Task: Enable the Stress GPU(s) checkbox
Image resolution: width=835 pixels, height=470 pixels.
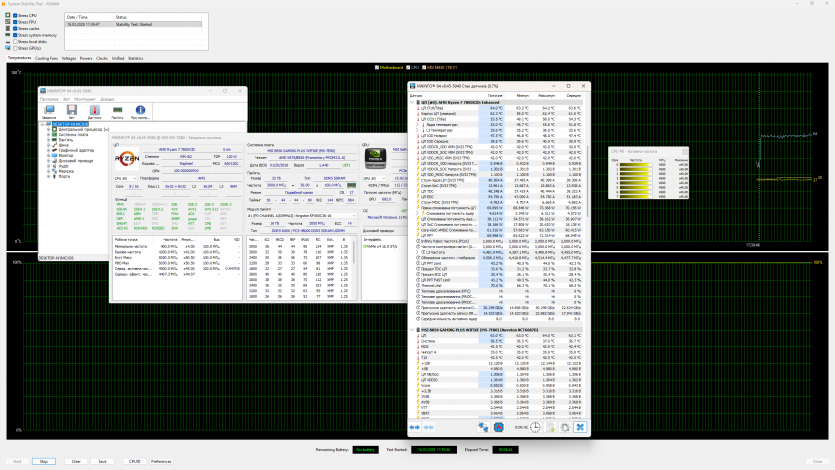Action: 14,47
